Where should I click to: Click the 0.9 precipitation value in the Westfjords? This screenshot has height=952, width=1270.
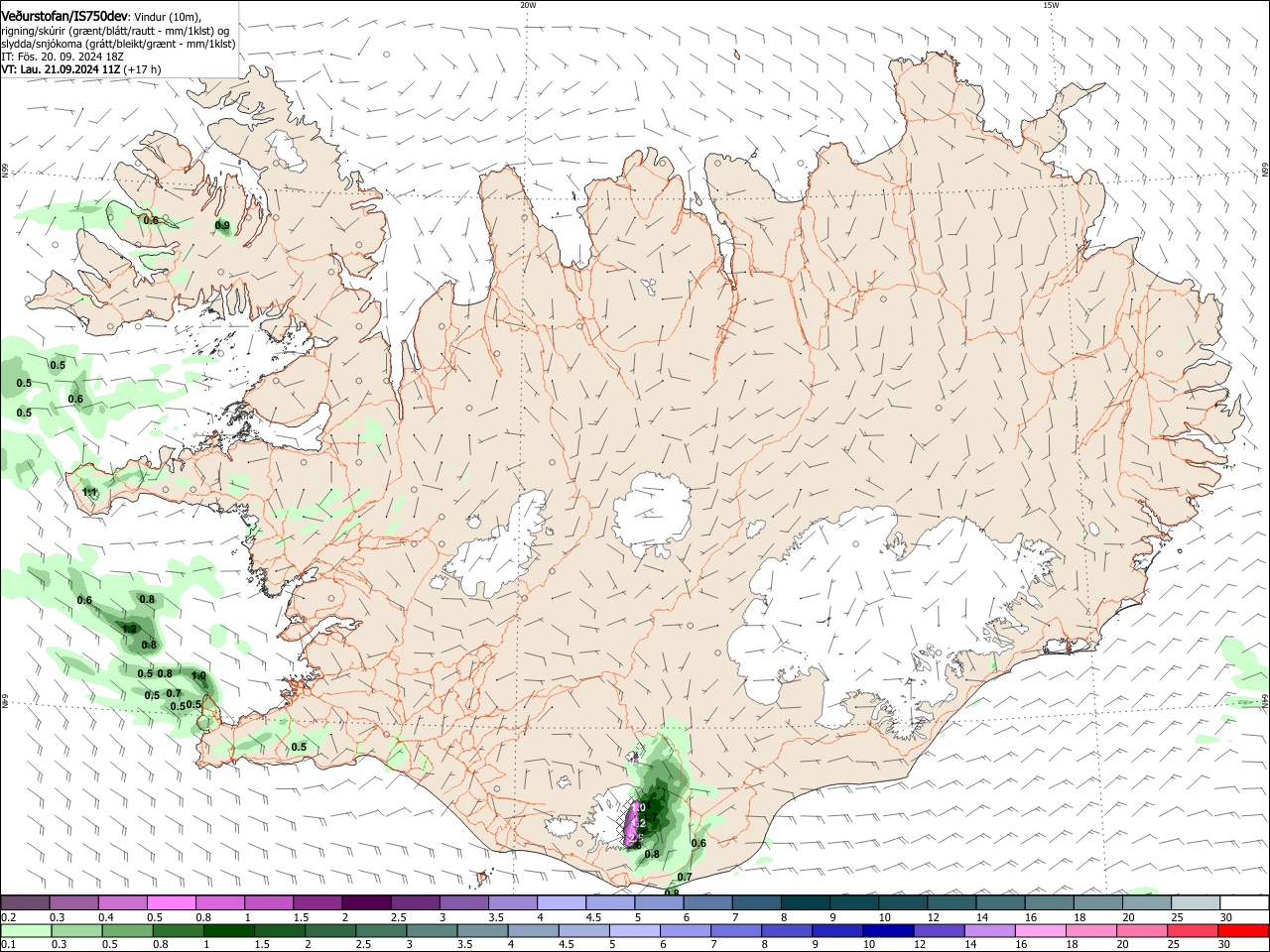pyautogui.click(x=222, y=226)
